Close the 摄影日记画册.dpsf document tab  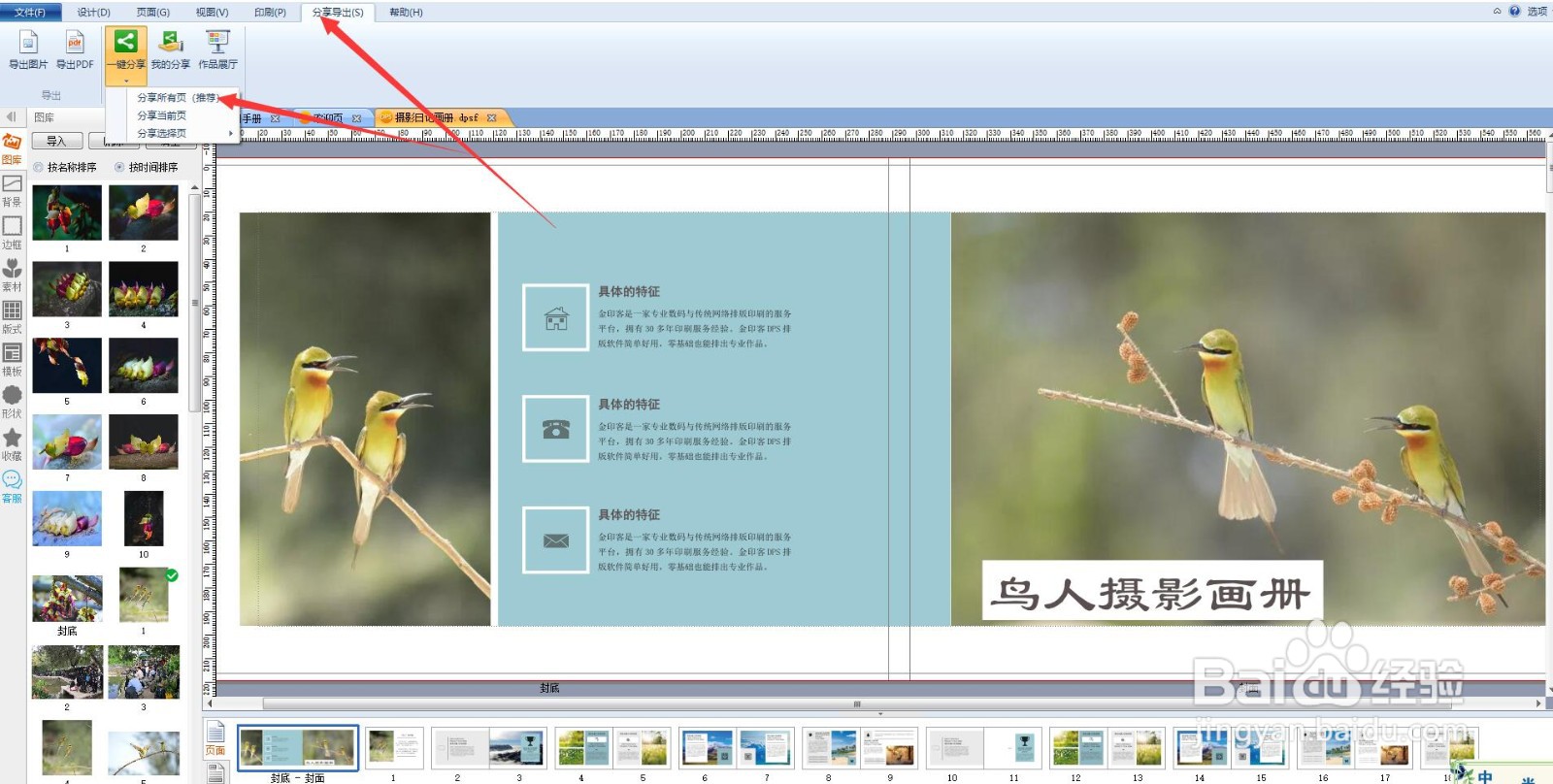[492, 118]
